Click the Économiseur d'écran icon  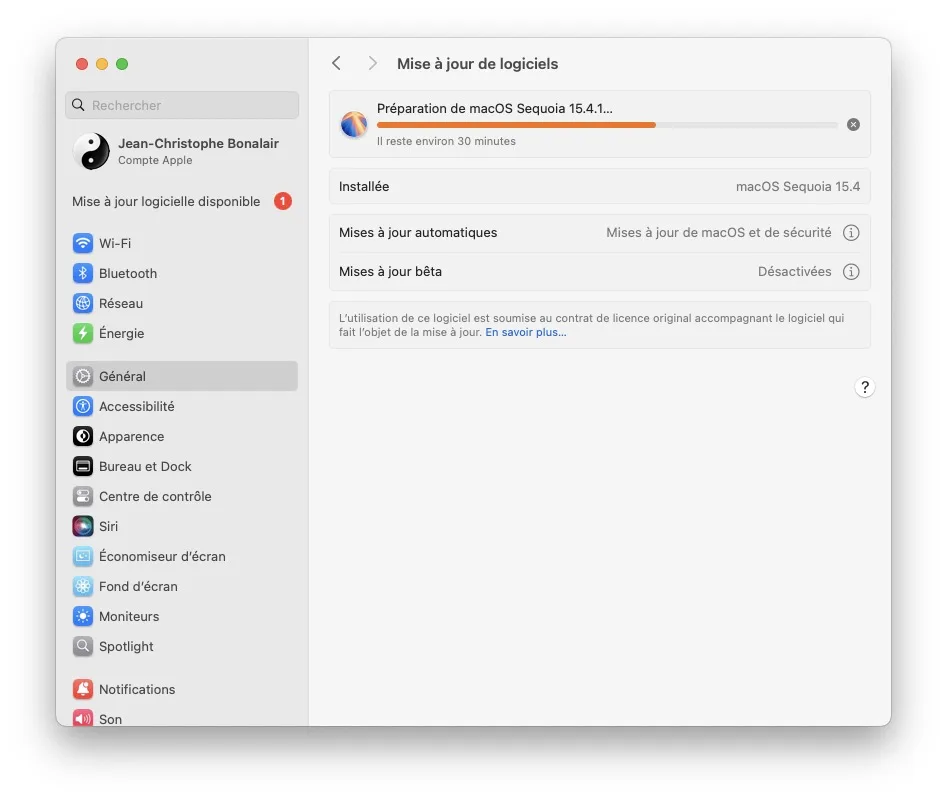(x=83, y=556)
